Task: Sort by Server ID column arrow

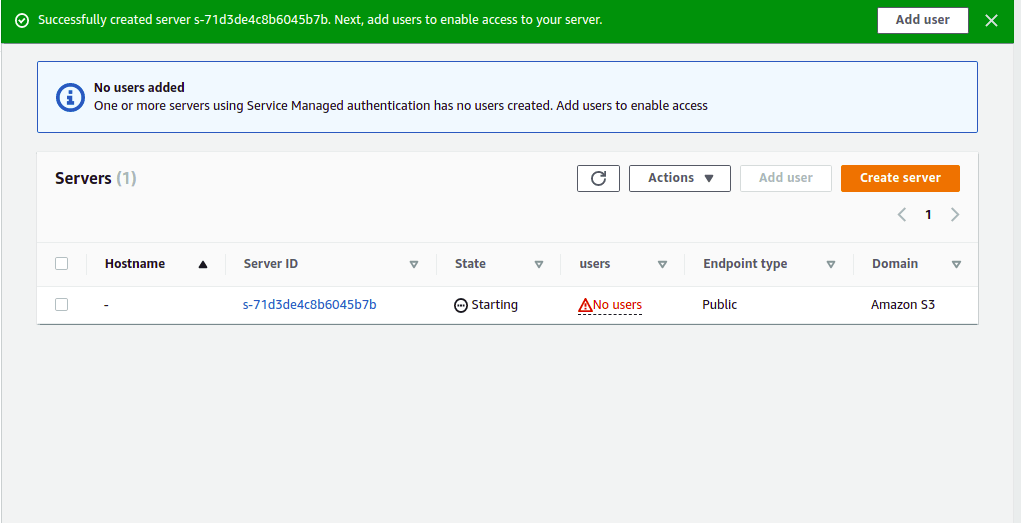Action: (413, 264)
